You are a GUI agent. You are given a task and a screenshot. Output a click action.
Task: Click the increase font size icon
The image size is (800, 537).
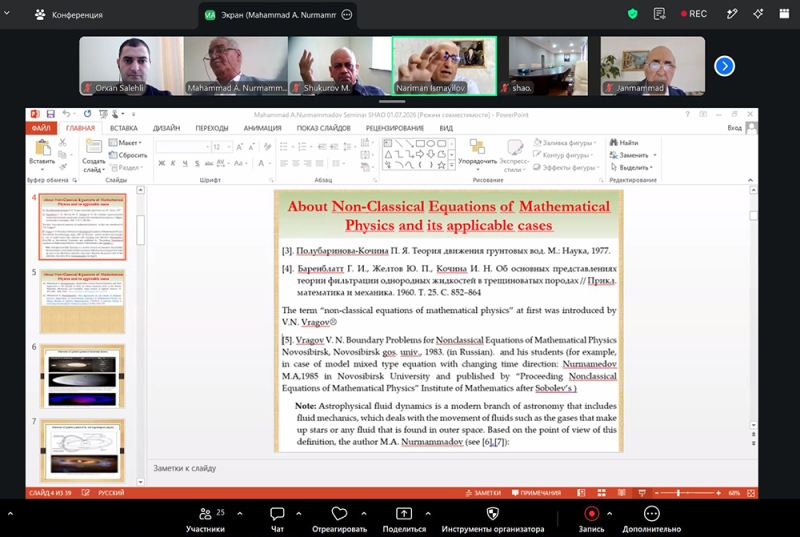[239, 147]
